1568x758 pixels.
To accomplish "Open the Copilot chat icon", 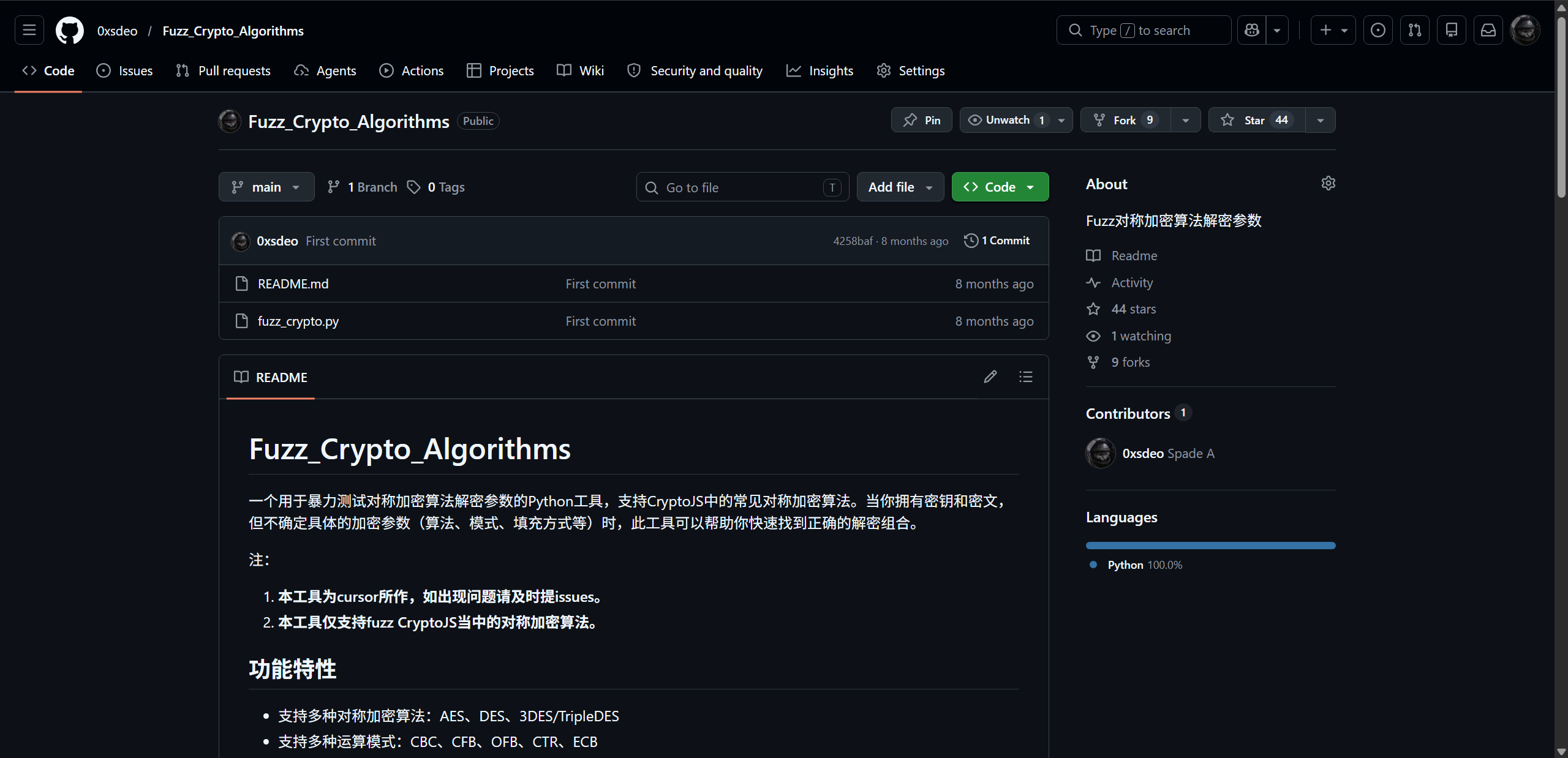I will pyautogui.click(x=1252, y=30).
